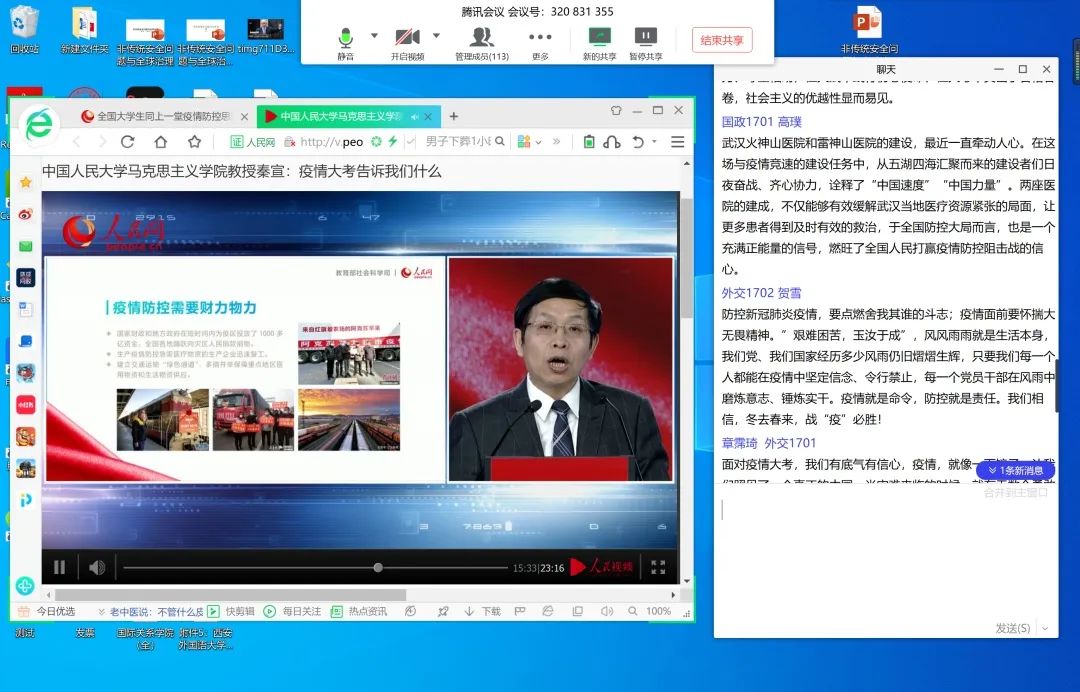Click the 更多 three-dots icon

(540, 37)
